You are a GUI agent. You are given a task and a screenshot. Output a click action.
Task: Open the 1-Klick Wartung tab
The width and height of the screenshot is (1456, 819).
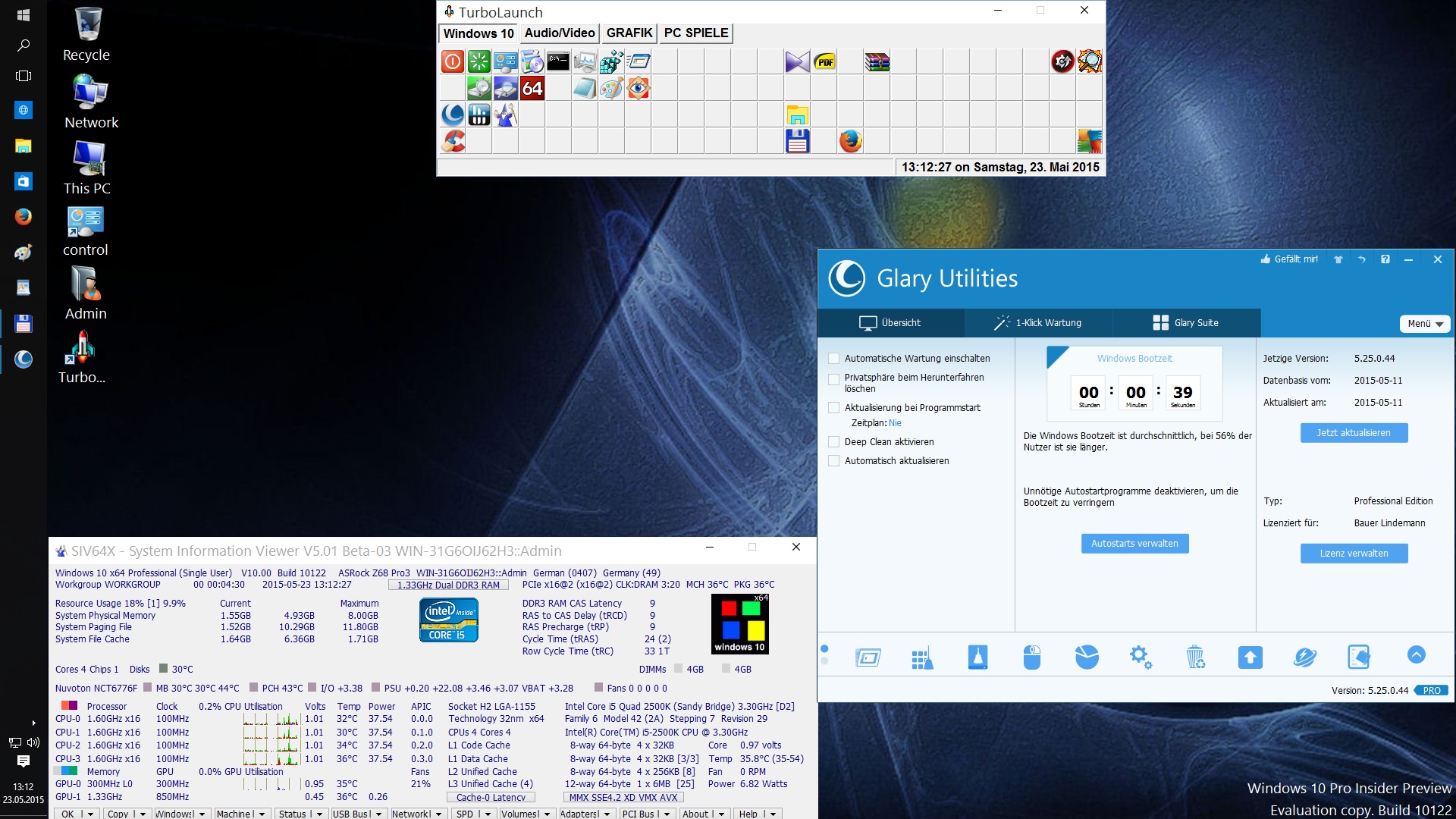(x=1038, y=323)
